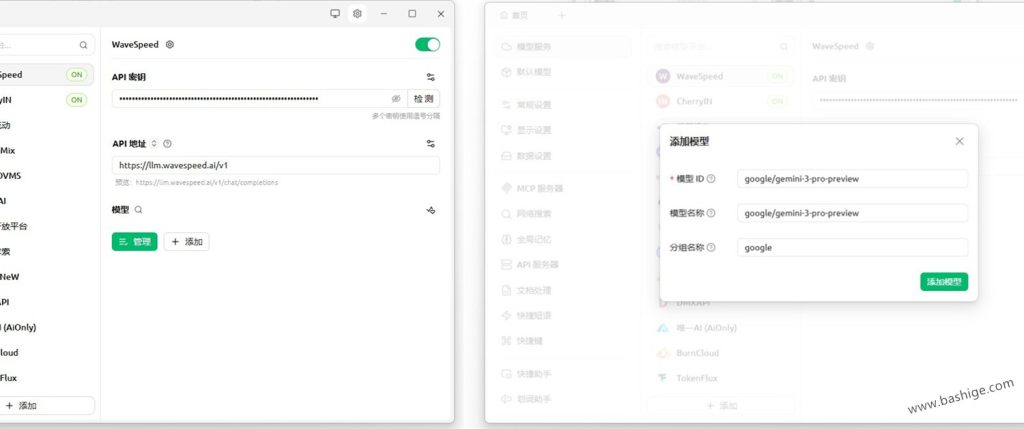
Task: Click + 添加 provider button at left sidebar bottom
Action: (46, 405)
